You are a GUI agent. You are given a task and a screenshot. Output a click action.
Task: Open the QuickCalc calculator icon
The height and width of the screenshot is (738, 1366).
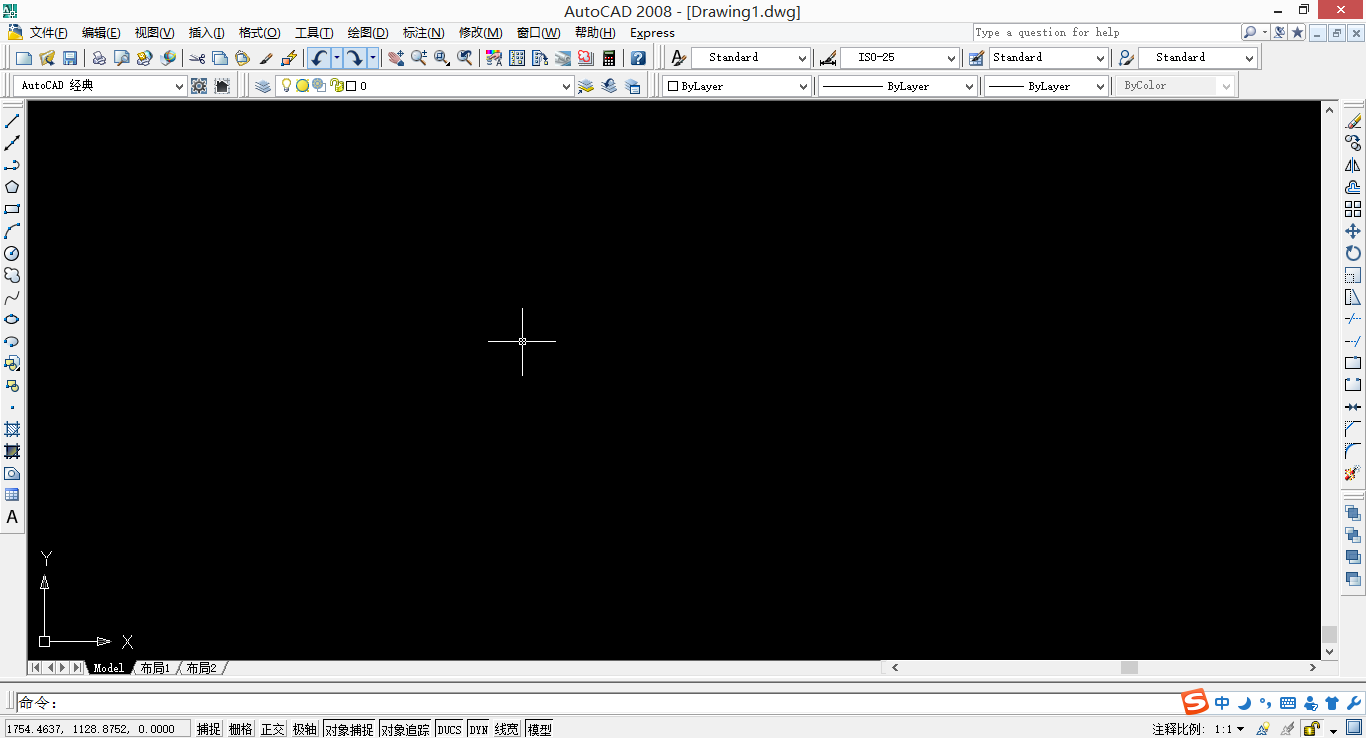pos(609,58)
